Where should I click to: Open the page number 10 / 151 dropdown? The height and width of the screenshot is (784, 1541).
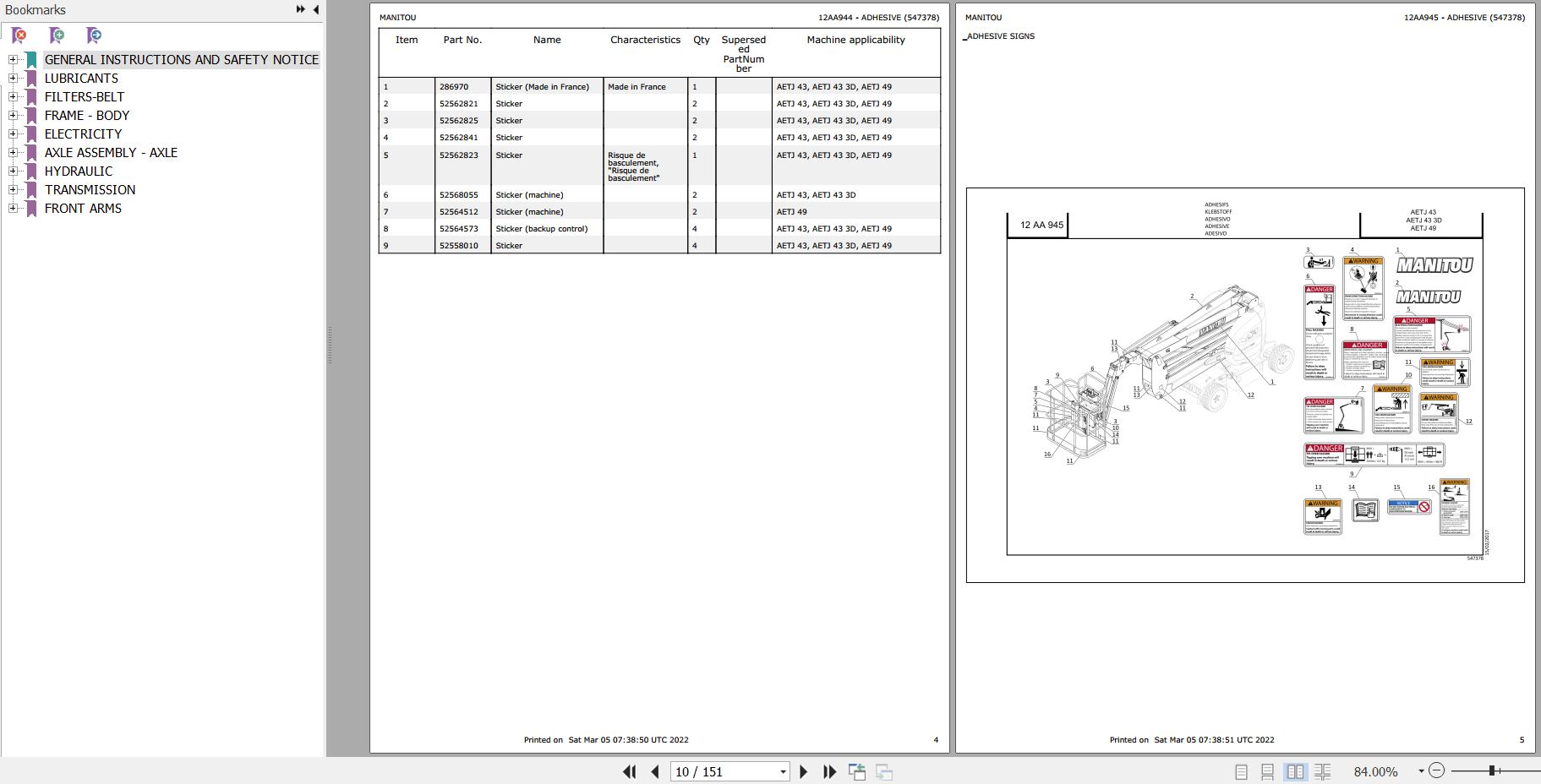pos(783,771)
